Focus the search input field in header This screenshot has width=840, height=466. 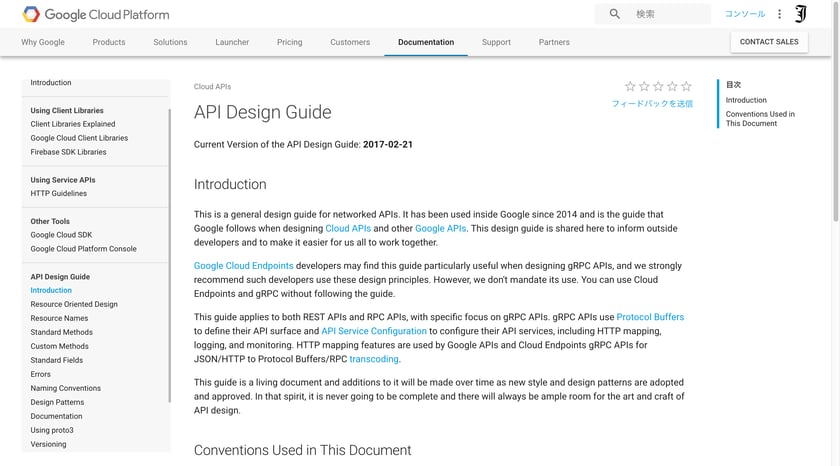[670, 14]
